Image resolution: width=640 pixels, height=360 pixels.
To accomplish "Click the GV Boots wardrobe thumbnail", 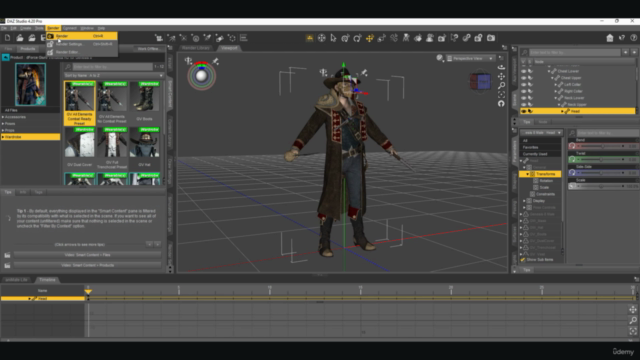I will click(x=144, y=98).
